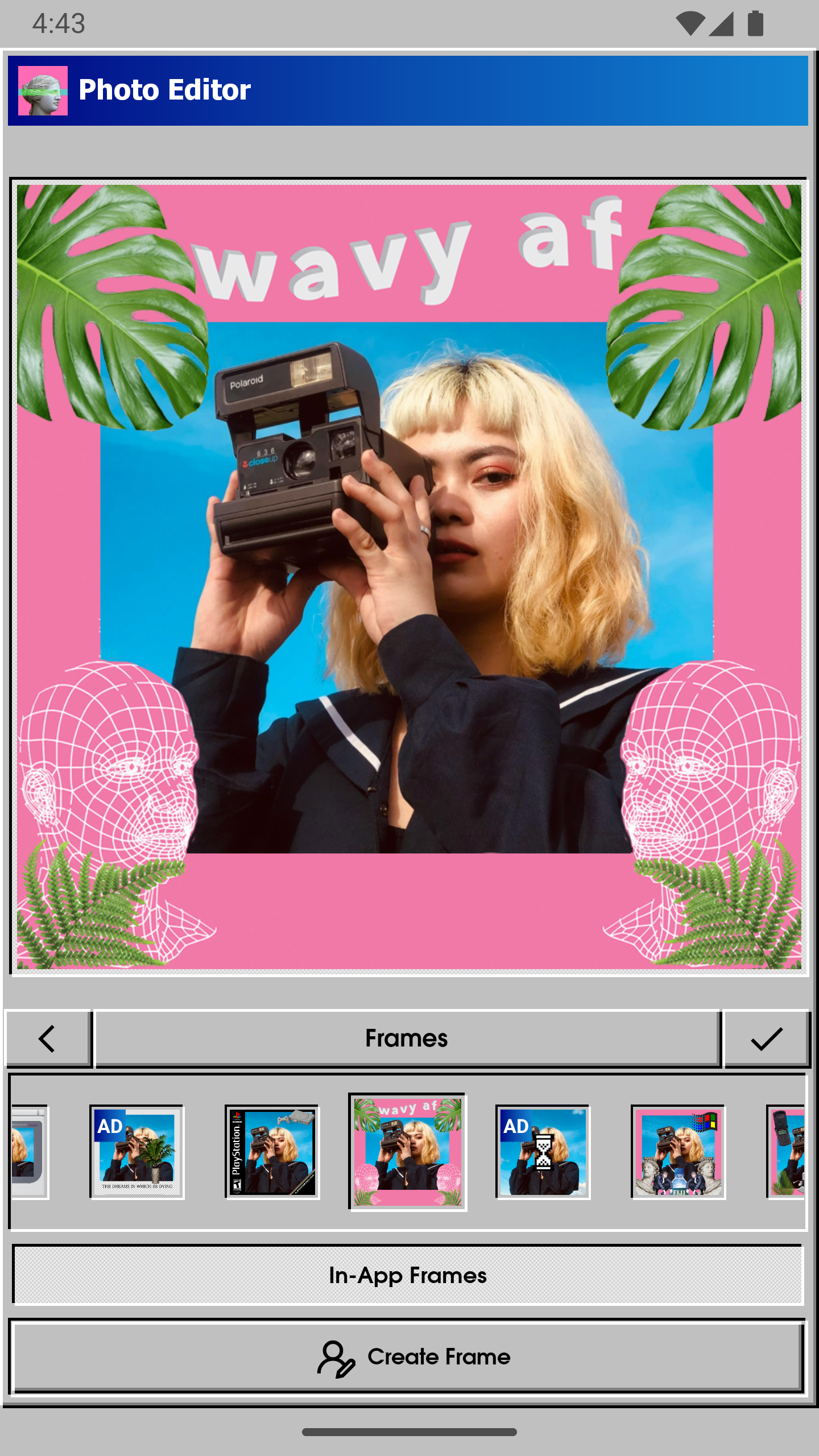Screen dimensions: 819x1456
Task: Select the PlayStation cover frame
Action: (x=272, y=1152)
